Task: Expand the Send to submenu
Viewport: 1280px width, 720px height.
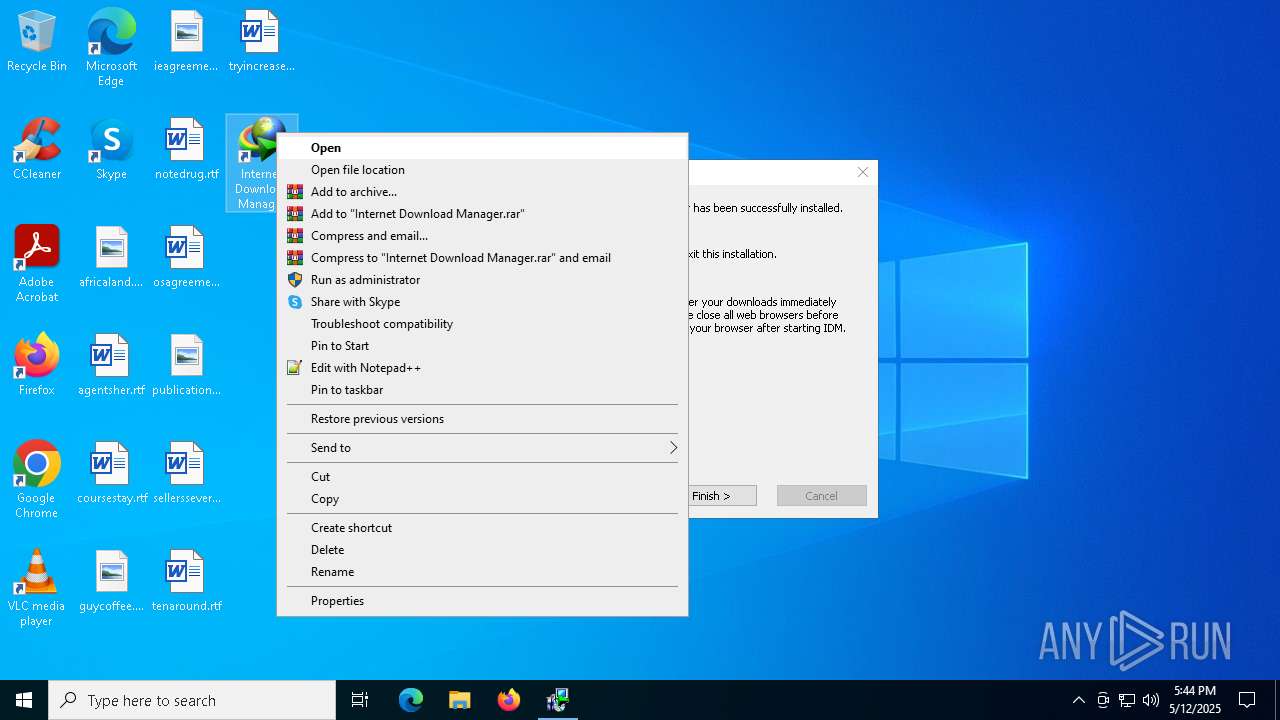Action: point(482,448)
